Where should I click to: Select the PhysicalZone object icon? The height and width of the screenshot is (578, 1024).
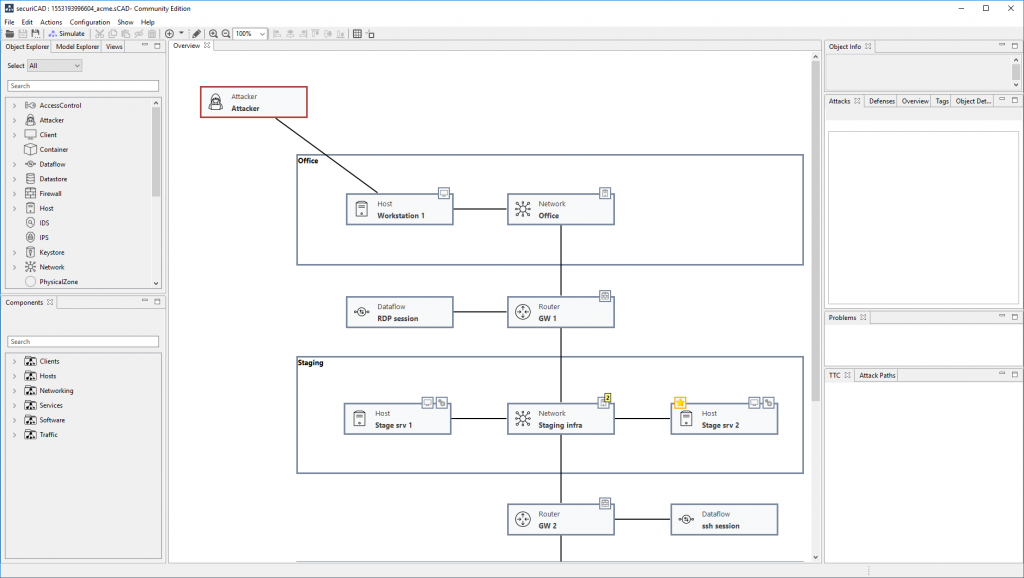[30, 281]
